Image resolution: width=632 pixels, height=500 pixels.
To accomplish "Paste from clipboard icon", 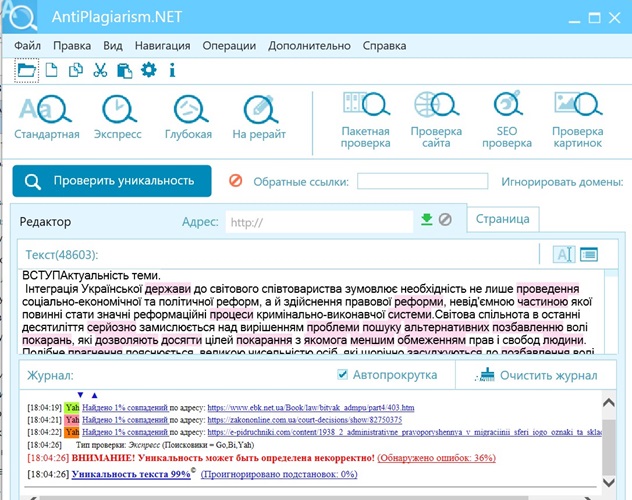I will coord(125,71).
